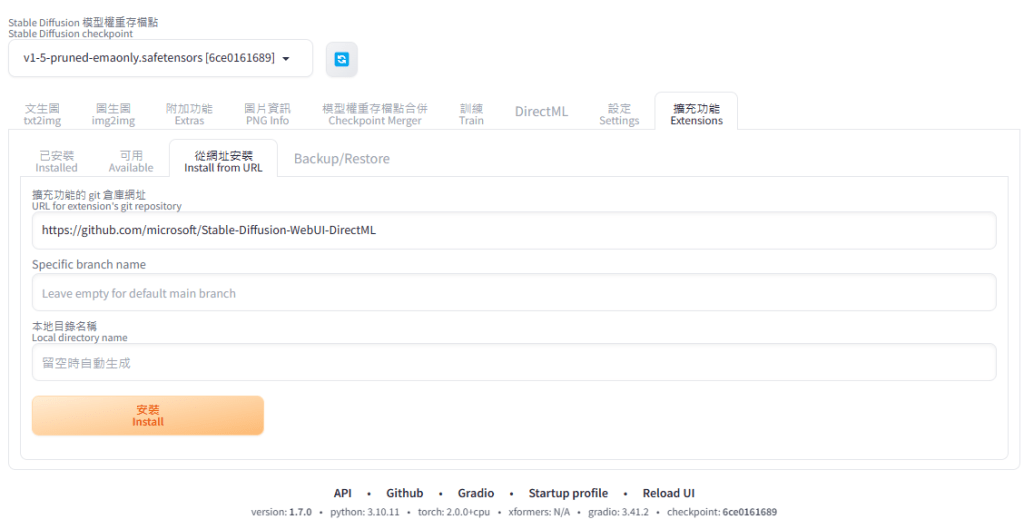
Task: Go to the Settings tab
Action: pos(619,114)
